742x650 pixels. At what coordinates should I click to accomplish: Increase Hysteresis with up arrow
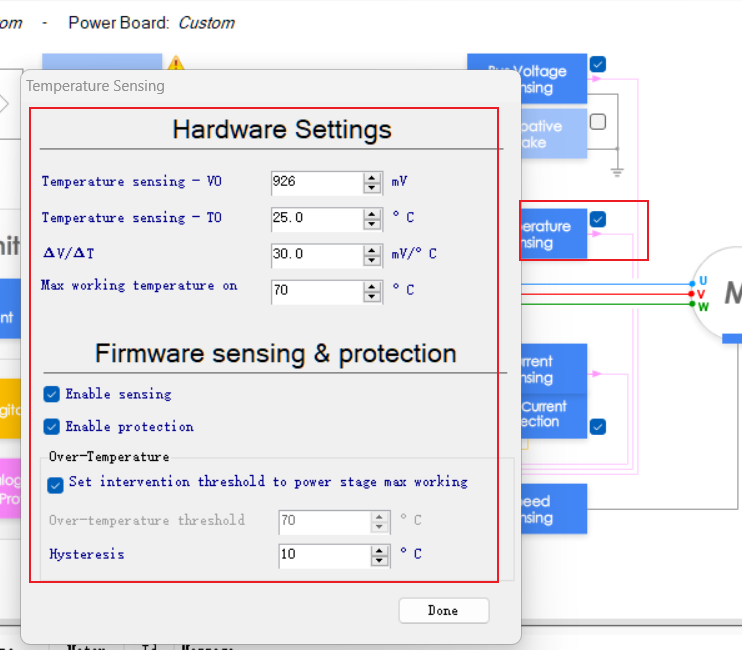point(380,551)
